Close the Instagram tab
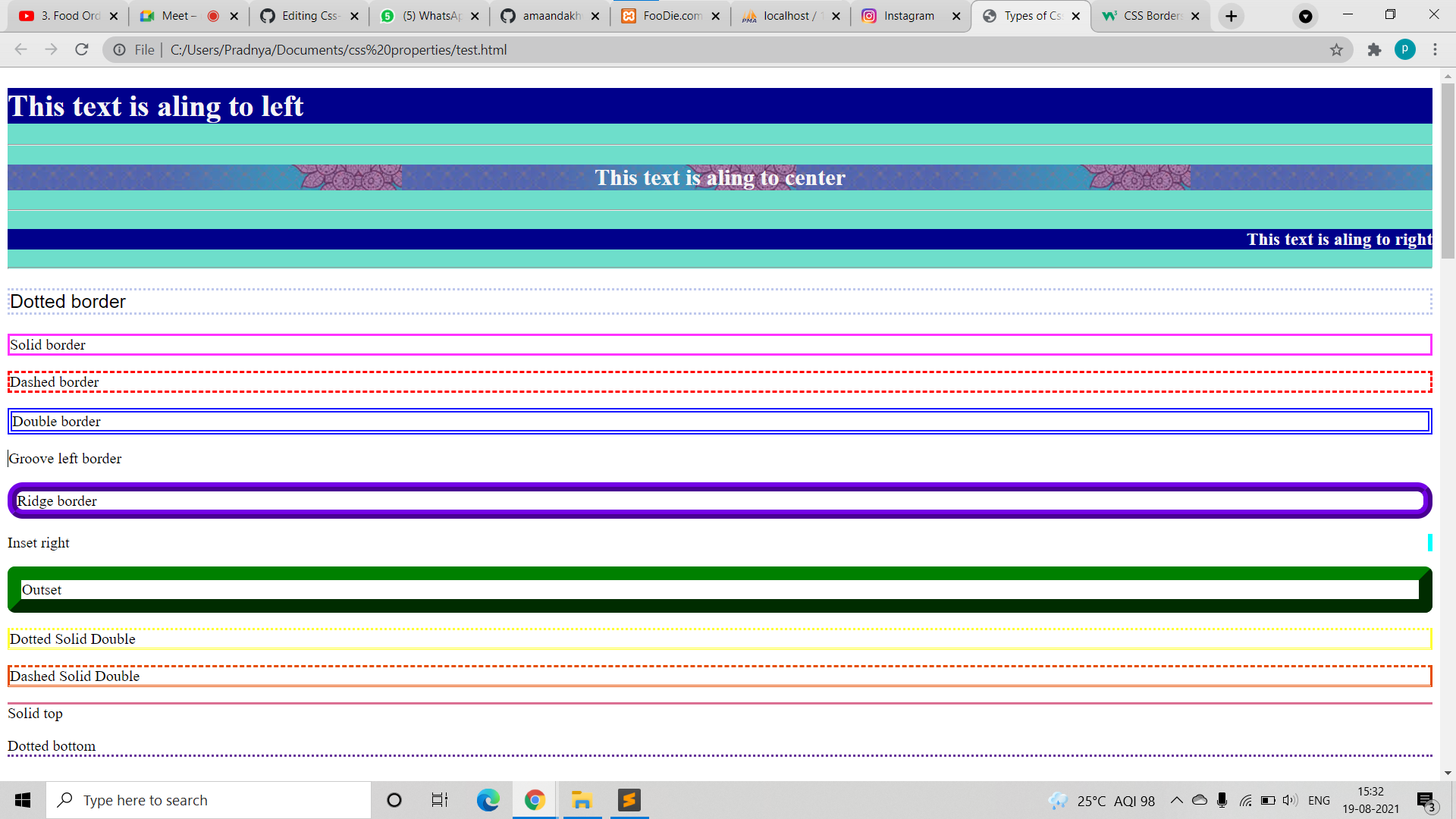The width and height of the screenshot is (1456, 819). (x=955, y=16)
